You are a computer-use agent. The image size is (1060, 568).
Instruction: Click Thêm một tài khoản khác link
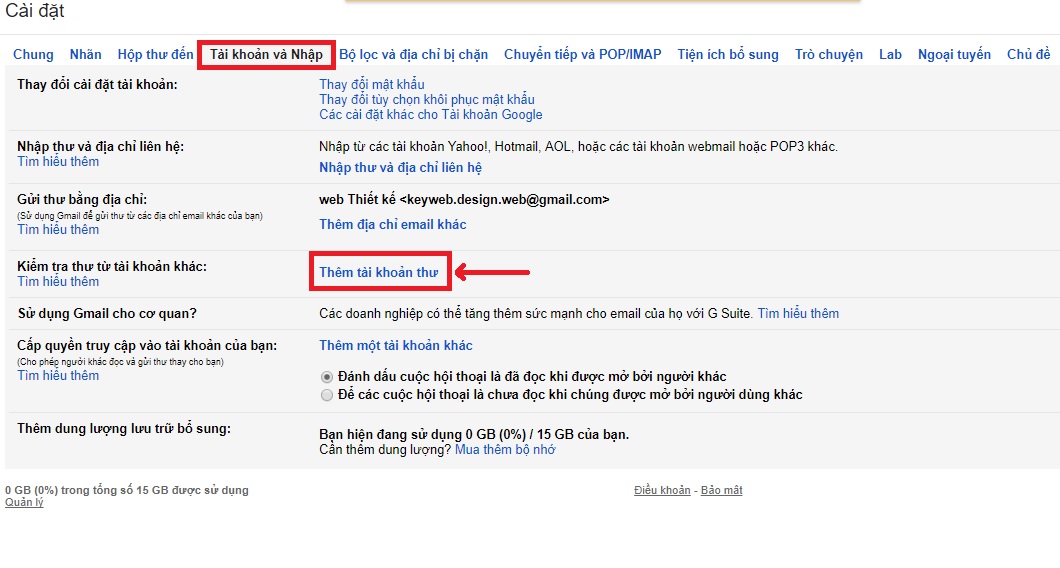[395, 346]
